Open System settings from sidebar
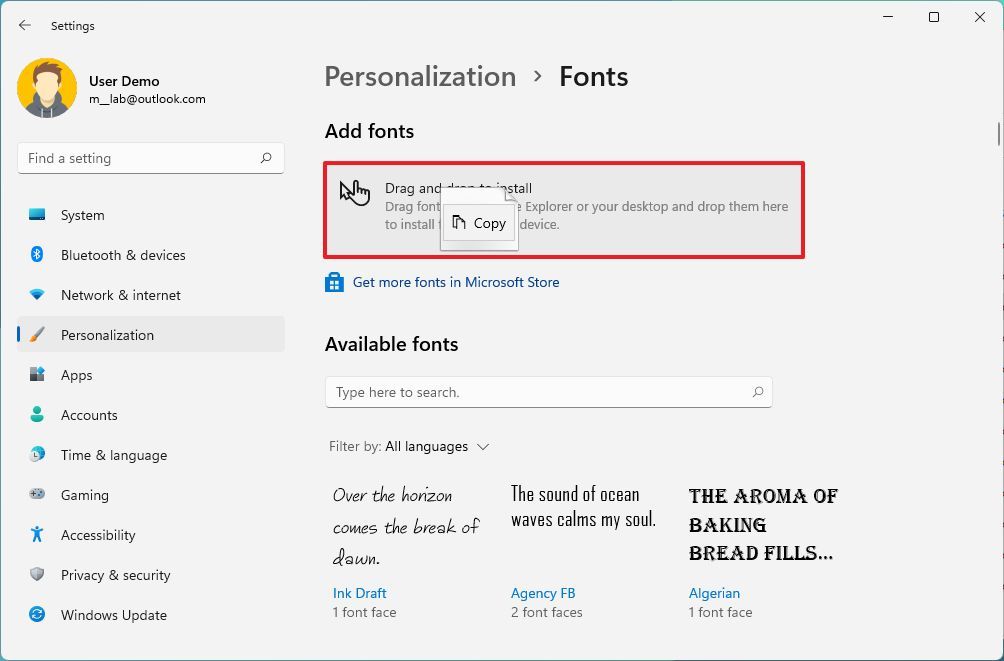Viewport: 1004px width, 661px height. (82, 215)
